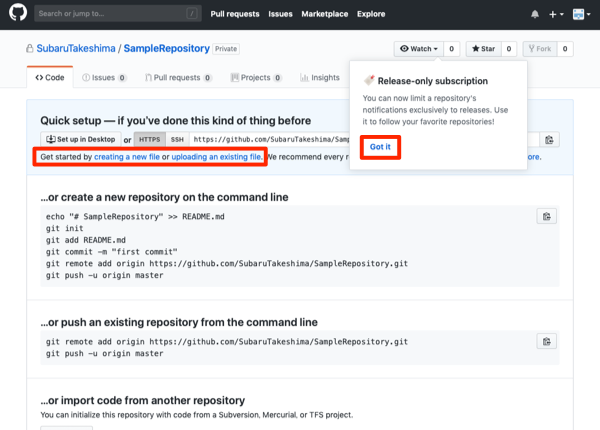This screenshot has height=430, width=600.
Task: Go to Explore in top navigation
Action: tap(371, 14)
